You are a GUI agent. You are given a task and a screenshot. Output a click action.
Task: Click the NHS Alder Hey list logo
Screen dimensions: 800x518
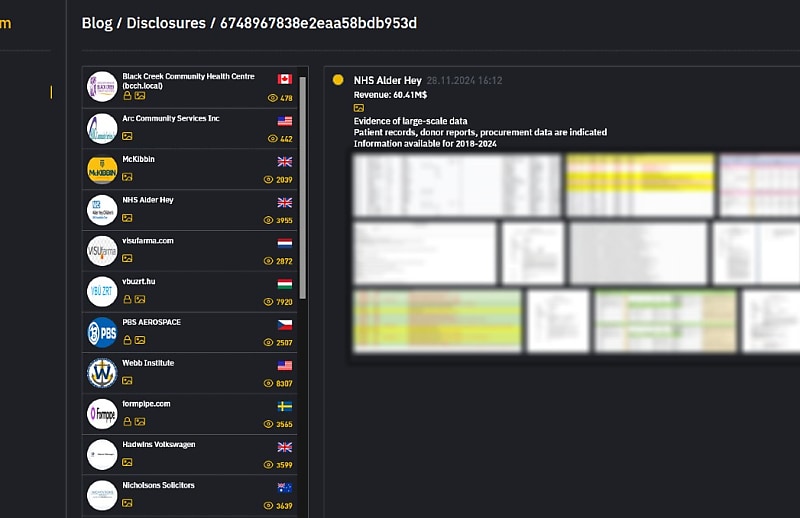point(102,210)
